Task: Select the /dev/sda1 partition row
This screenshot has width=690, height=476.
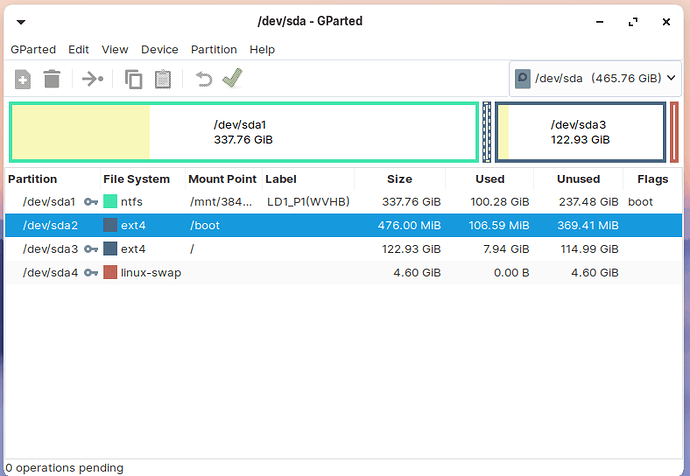Action: (x=344, y=202)
